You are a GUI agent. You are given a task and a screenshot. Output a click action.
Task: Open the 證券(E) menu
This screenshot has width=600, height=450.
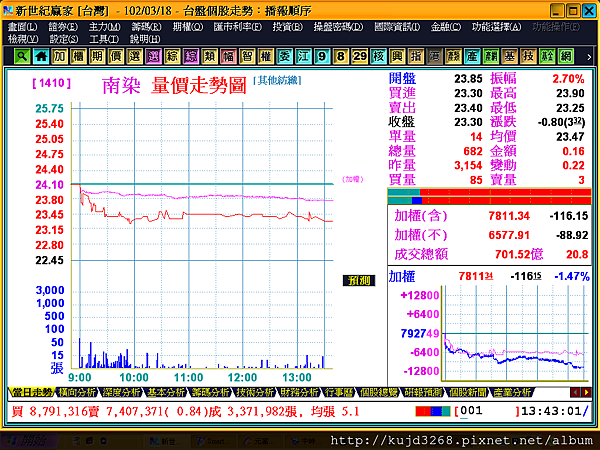[63, 27]
